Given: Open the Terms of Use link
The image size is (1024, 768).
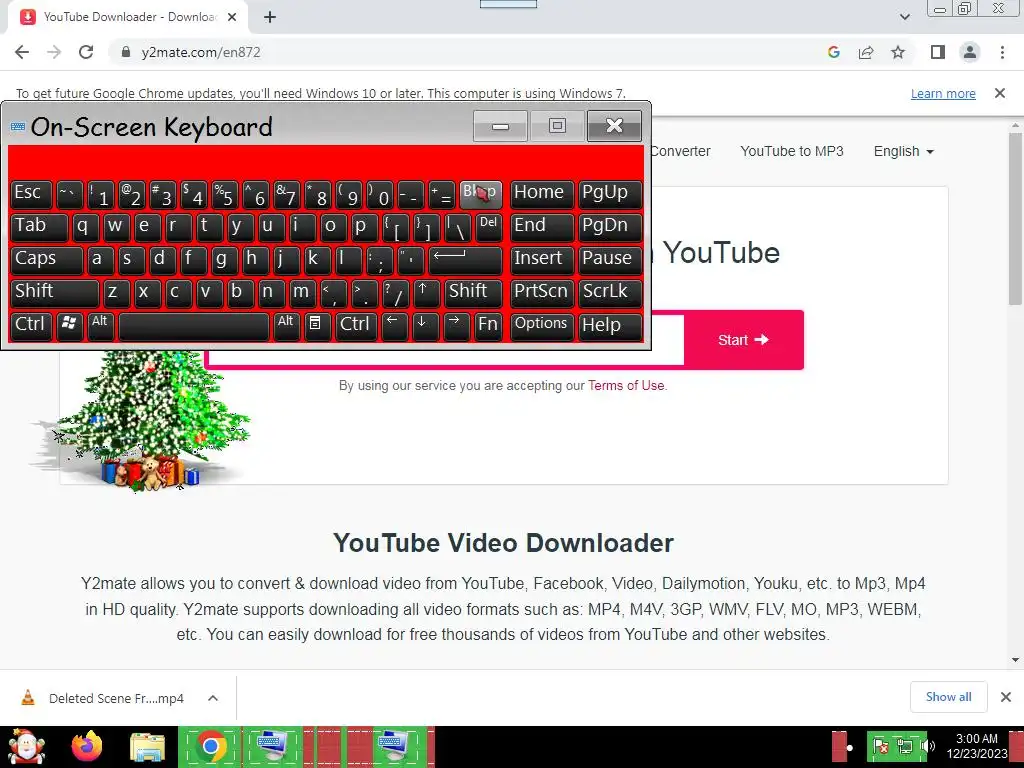Looking at the screenshot, I should coord(626,385).
